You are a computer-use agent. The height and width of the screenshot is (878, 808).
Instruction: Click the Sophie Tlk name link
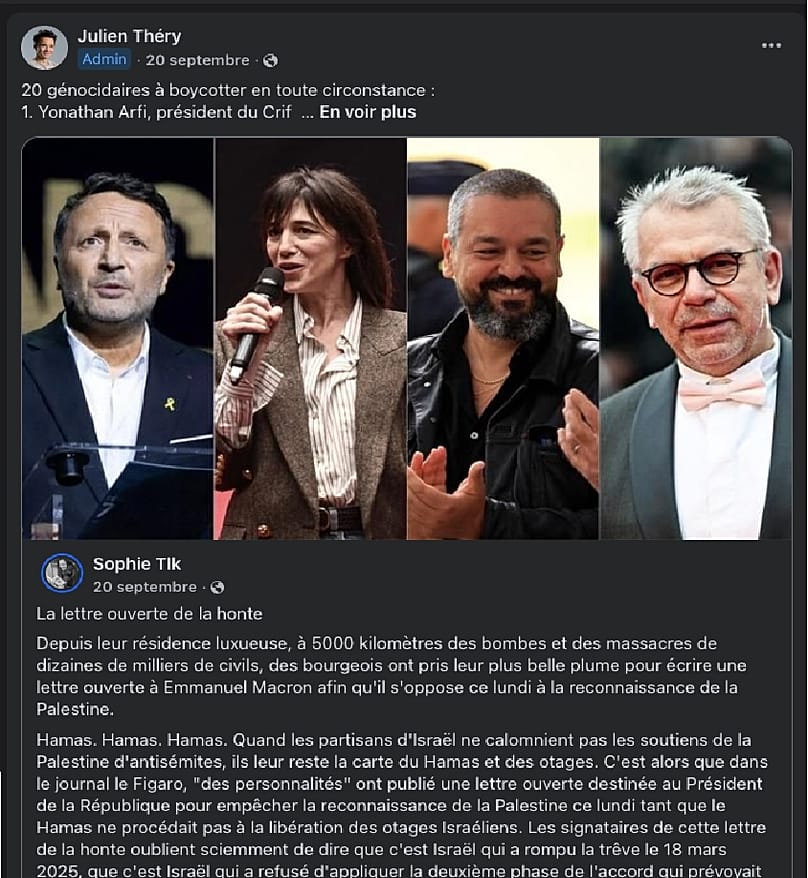coord(136,563)
